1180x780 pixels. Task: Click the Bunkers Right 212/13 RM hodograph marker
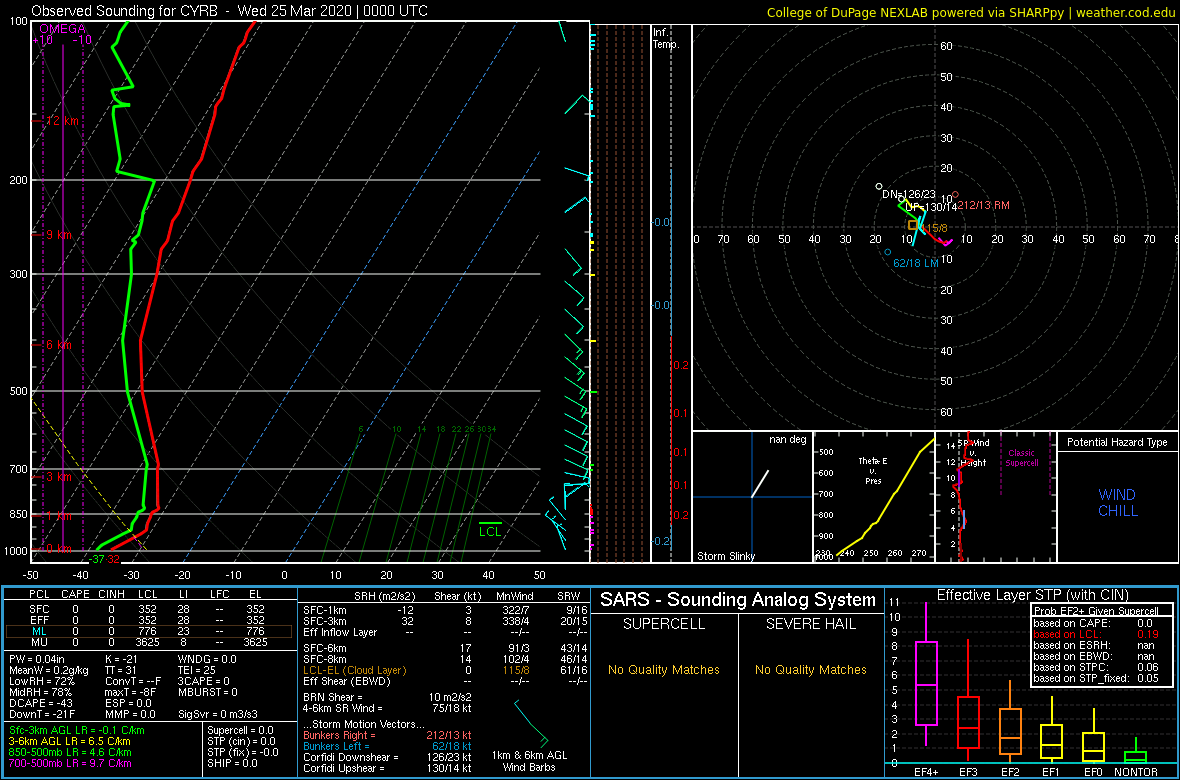coord(955,195)
